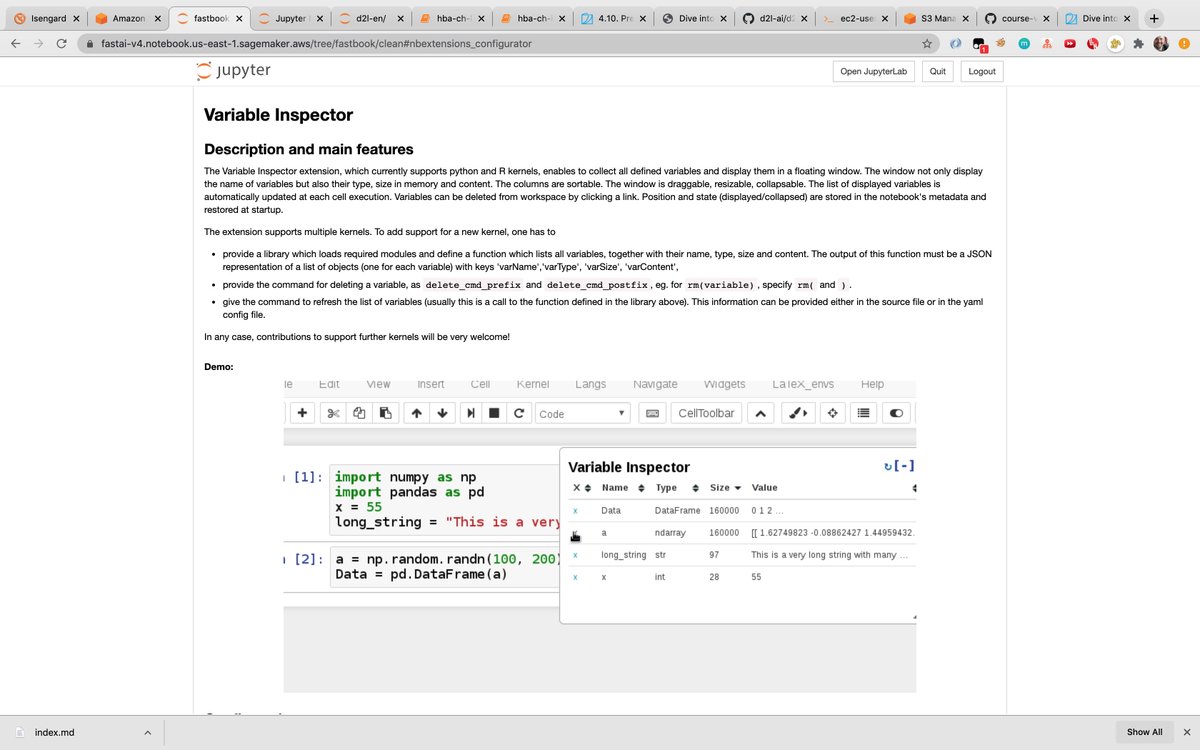Bookmark this page with the star icon
The image size is (1200, 750).
[x=927, y=43]
